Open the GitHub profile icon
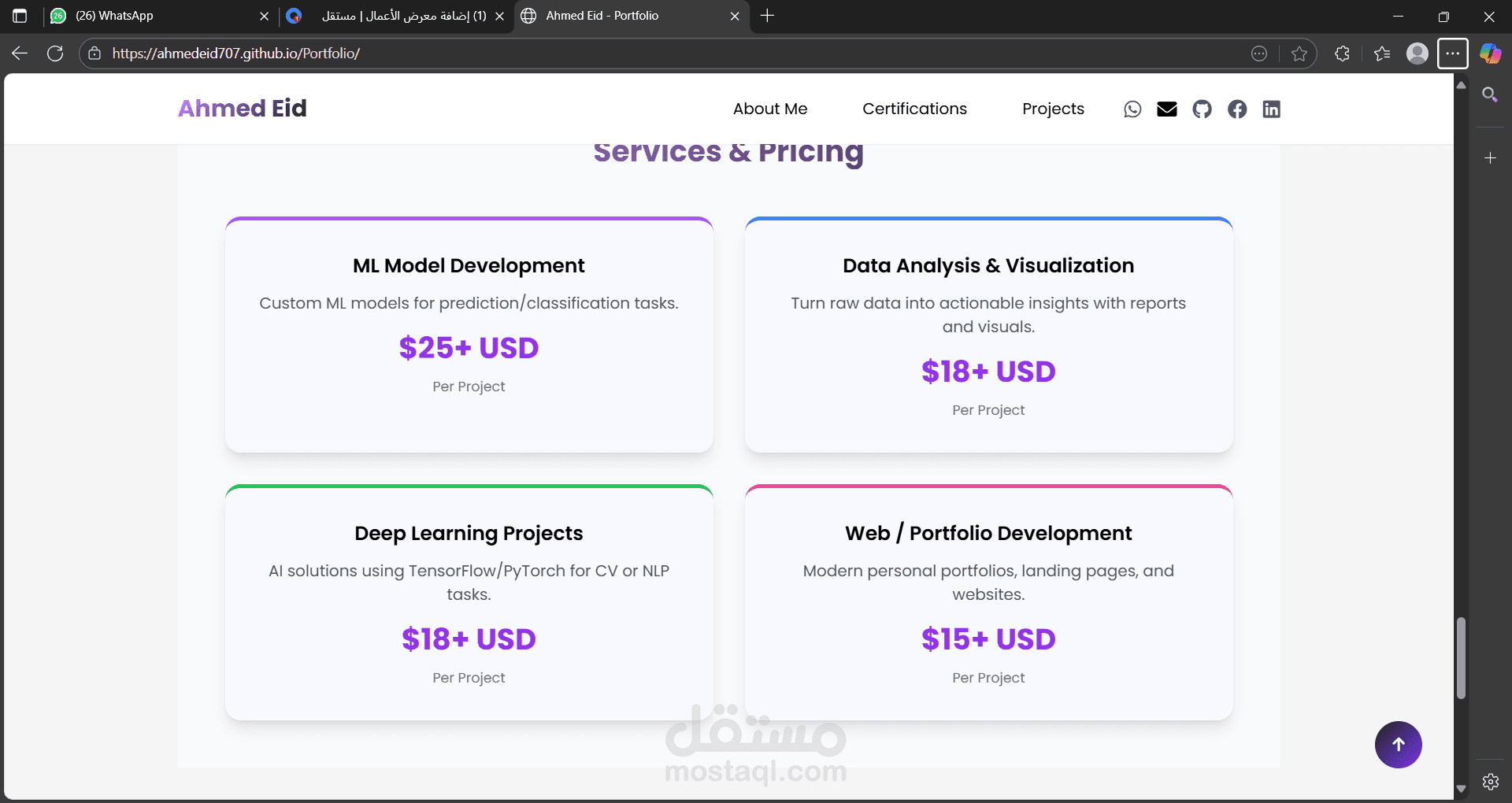The height and width of the screenshot is (803, 1512). point(1202,109)
